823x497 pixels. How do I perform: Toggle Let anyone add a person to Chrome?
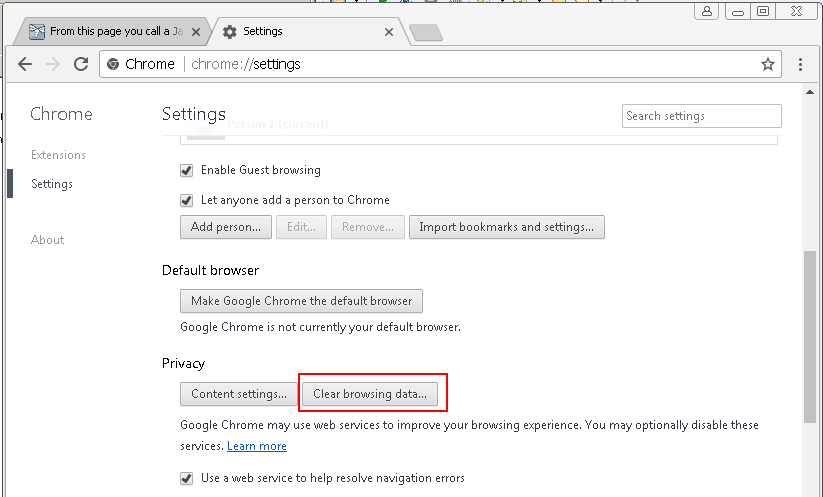[186, 200]
